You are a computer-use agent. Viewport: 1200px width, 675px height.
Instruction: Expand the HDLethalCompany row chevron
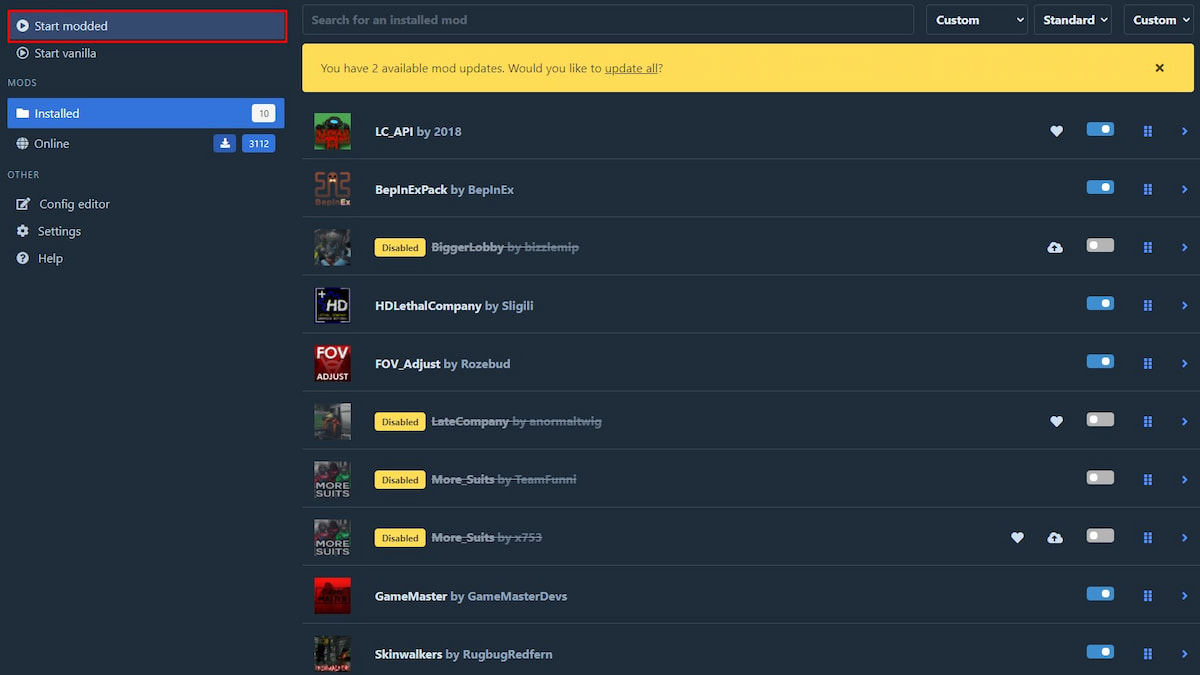coord(1184,306)
